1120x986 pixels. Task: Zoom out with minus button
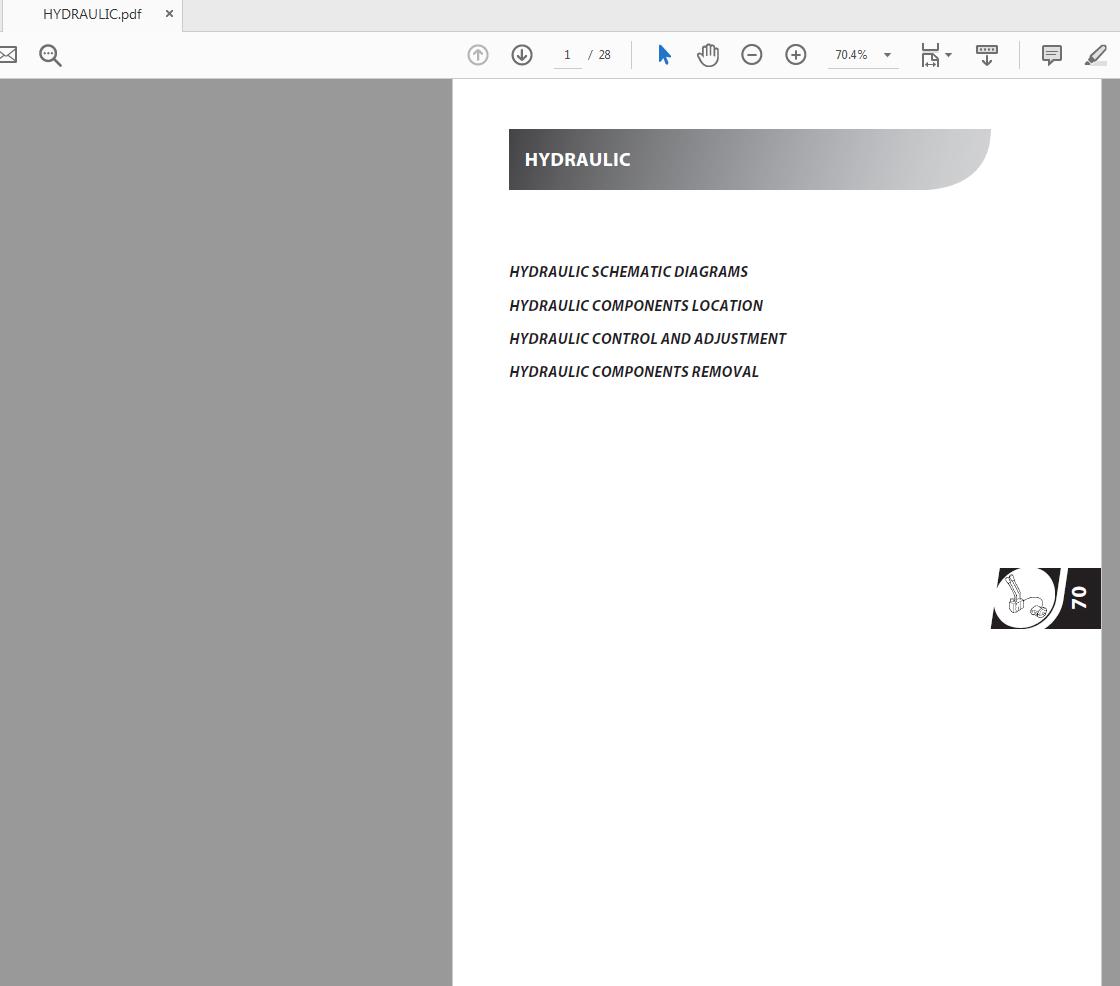pos(751,55)
